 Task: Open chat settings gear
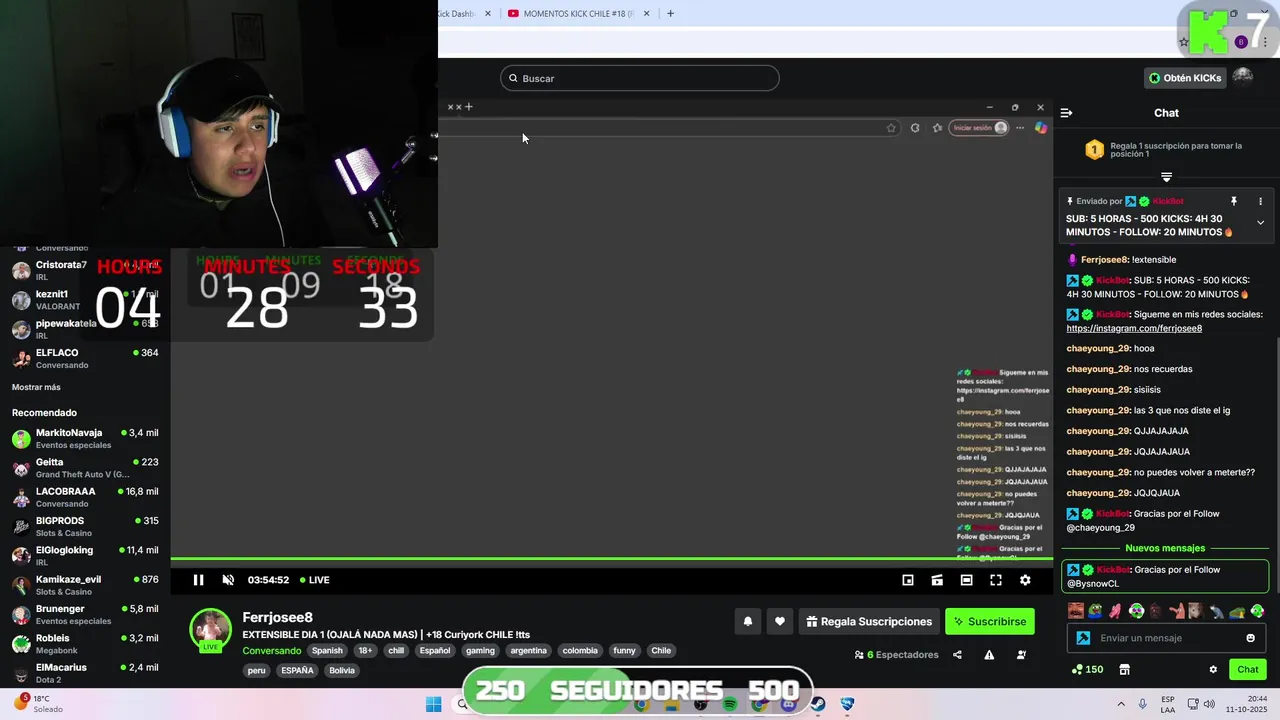coord(1213,669)
